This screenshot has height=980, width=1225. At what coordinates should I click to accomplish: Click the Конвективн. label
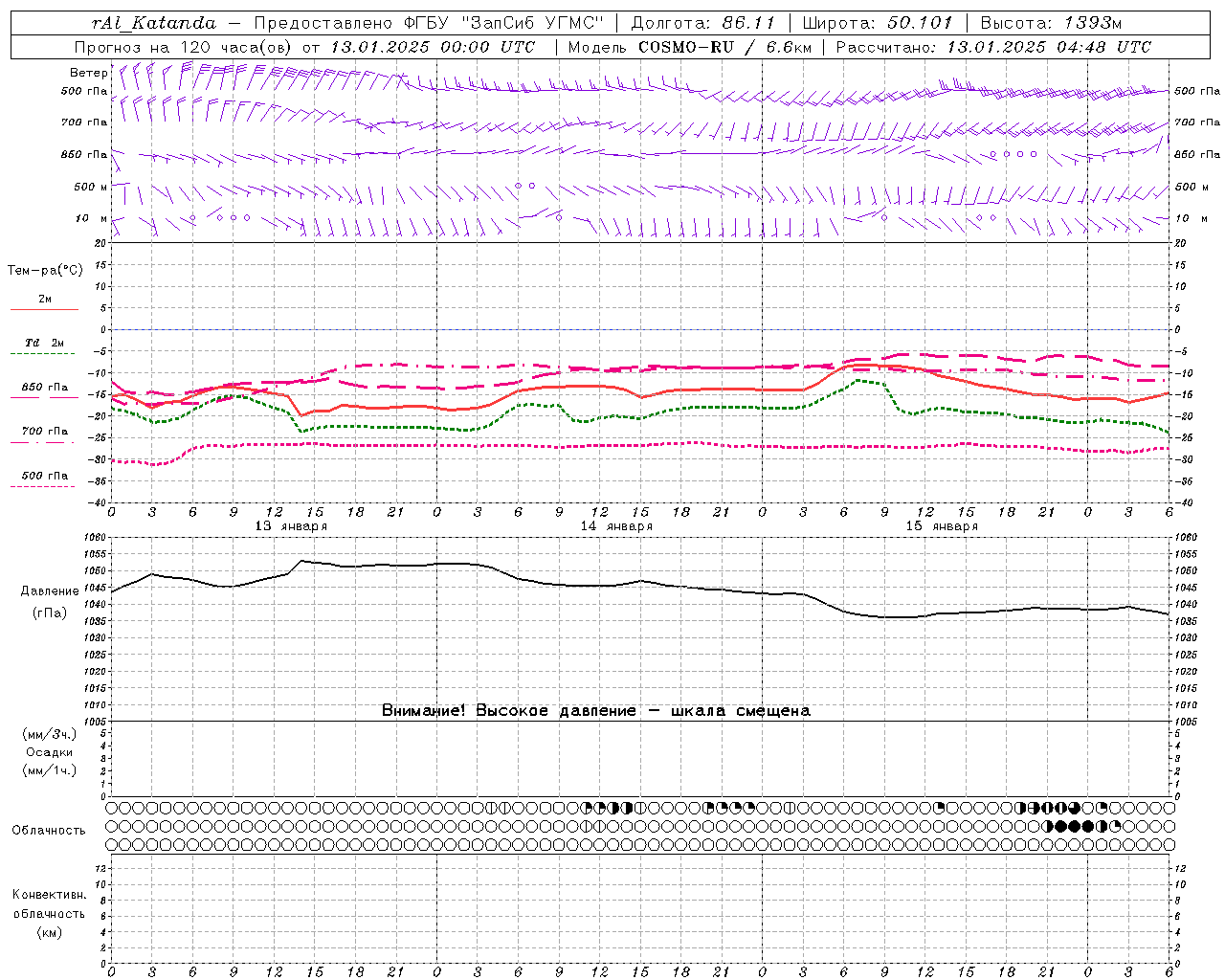pyautogui.click(x=50, y=895)
